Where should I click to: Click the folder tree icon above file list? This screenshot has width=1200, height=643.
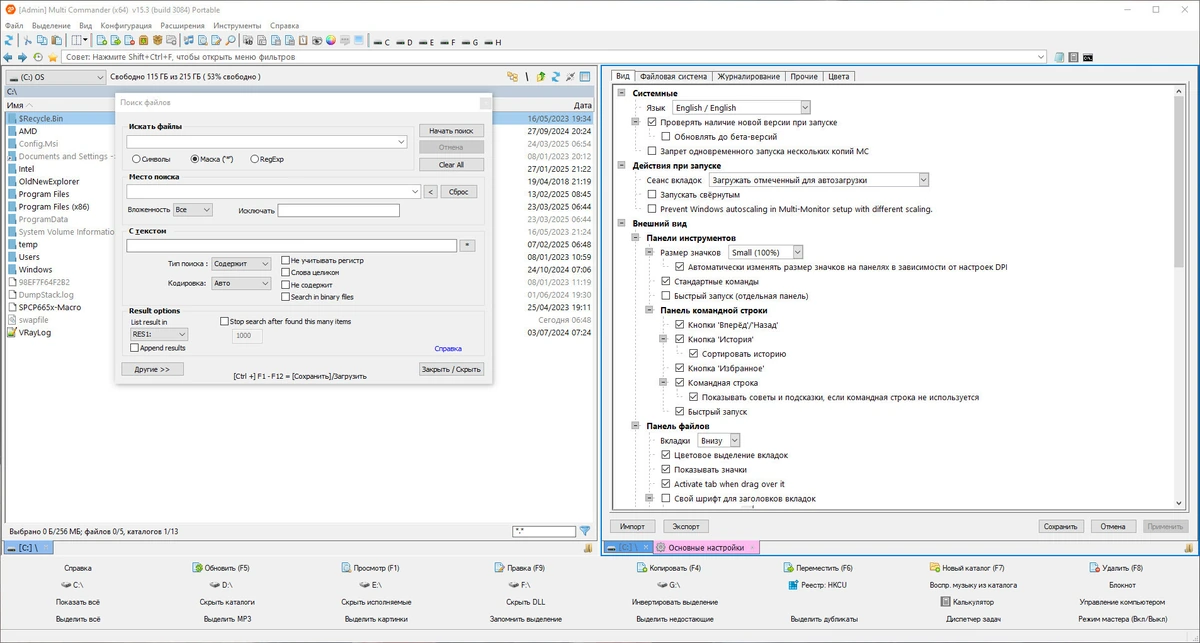click(512, 76)
